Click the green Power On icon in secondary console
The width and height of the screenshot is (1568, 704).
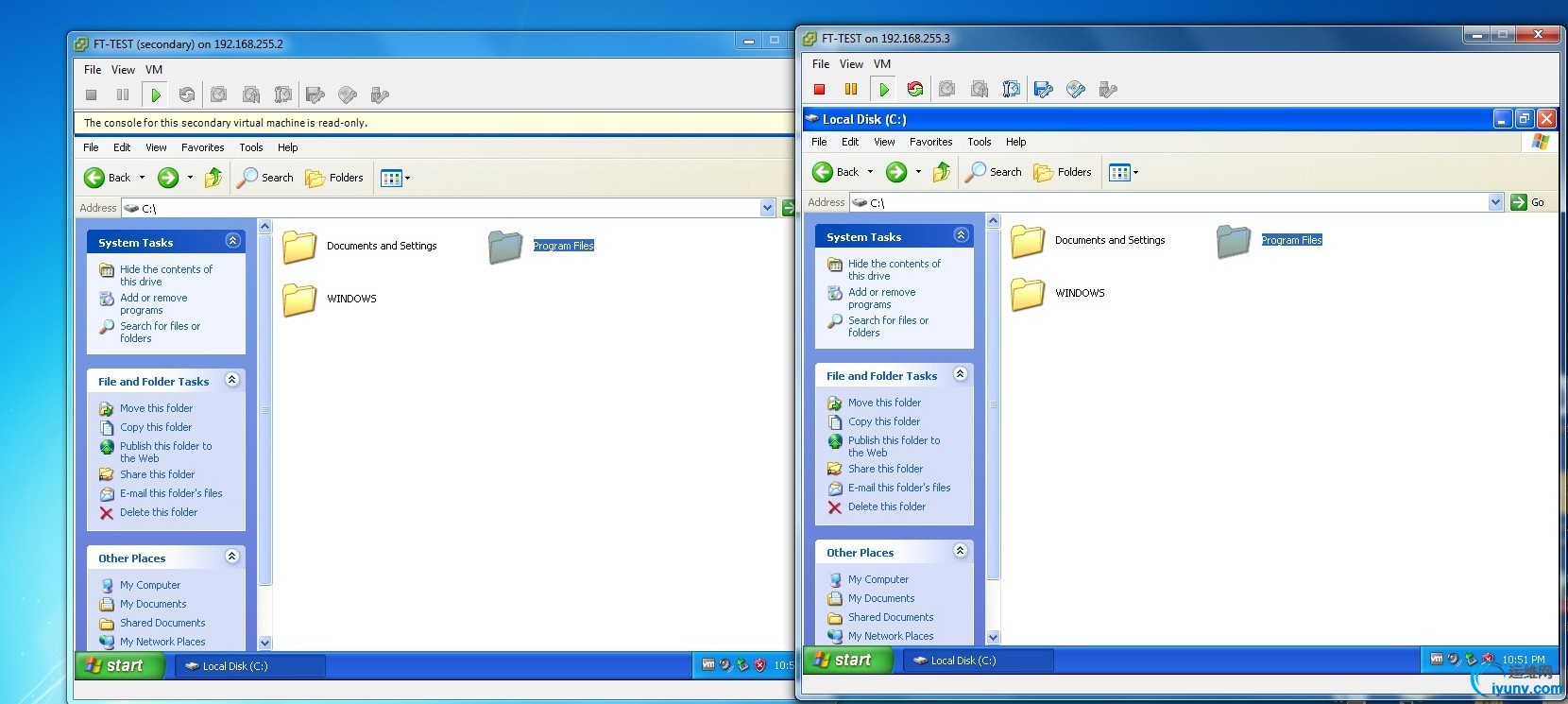pos(156,94)
